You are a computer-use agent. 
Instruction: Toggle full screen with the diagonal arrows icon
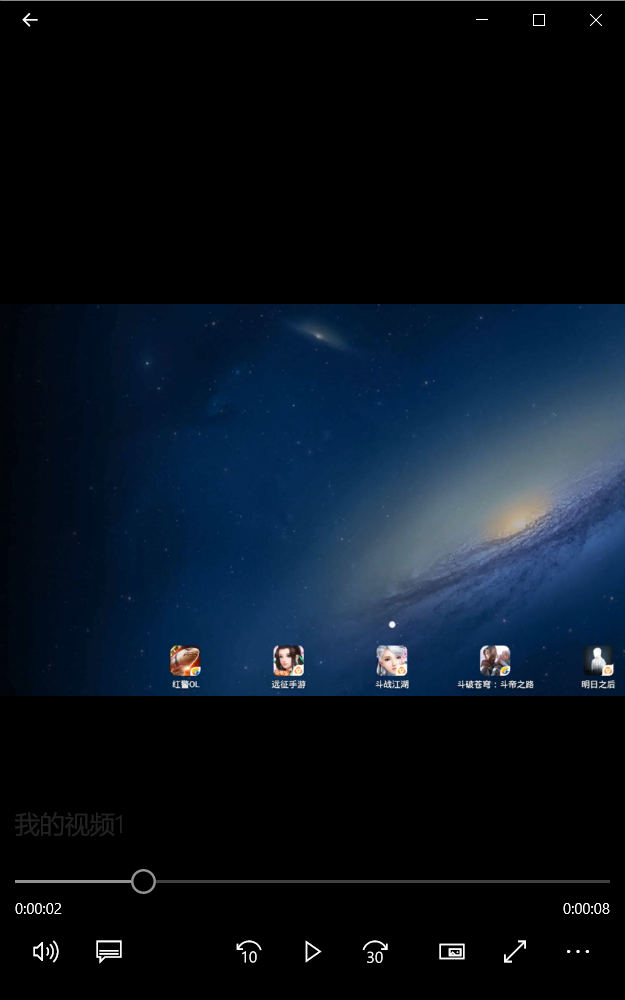[515, 952]
